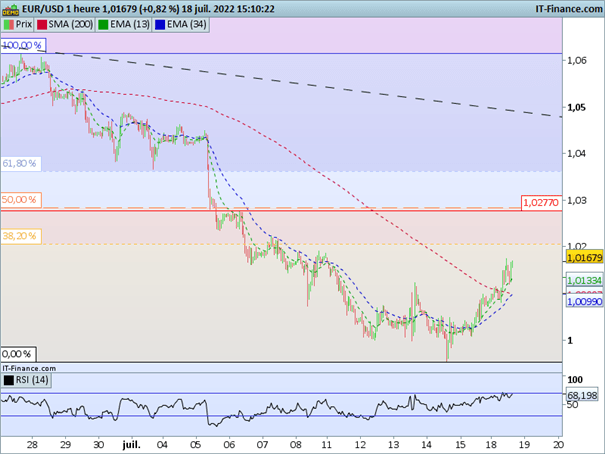Click the blue 1,00990 EMA value tag
The height and width of the screenshot is (454, 605).
tap(585, 301)
